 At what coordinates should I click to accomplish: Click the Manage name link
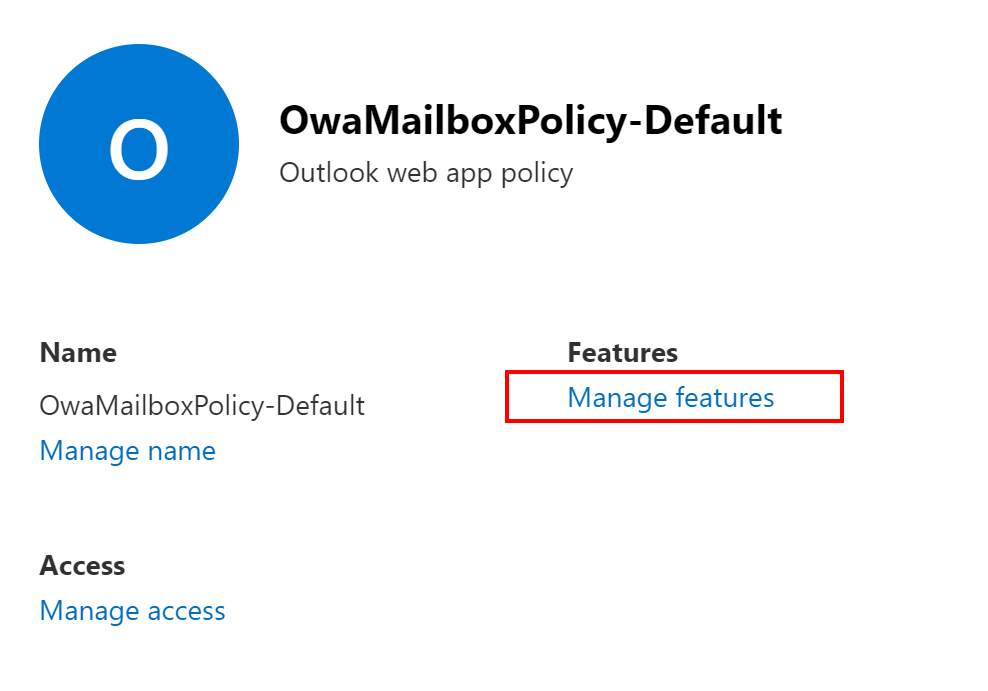click(127, 451)
